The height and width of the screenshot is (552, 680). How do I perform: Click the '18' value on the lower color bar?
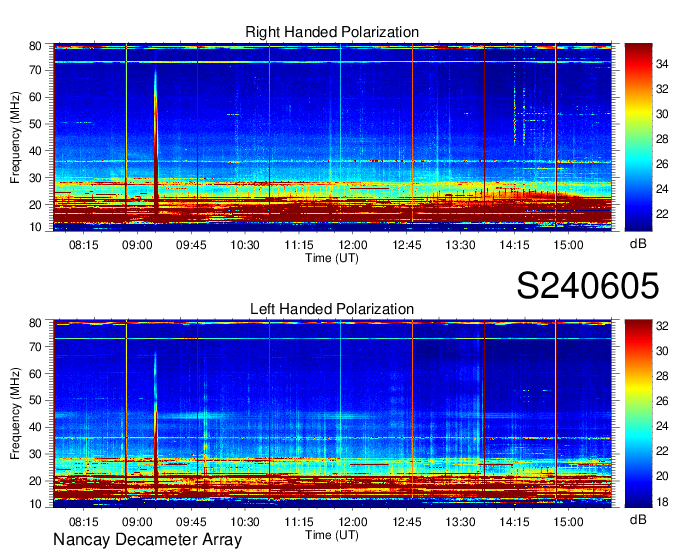pyautogui.click(x=662, y=502)
